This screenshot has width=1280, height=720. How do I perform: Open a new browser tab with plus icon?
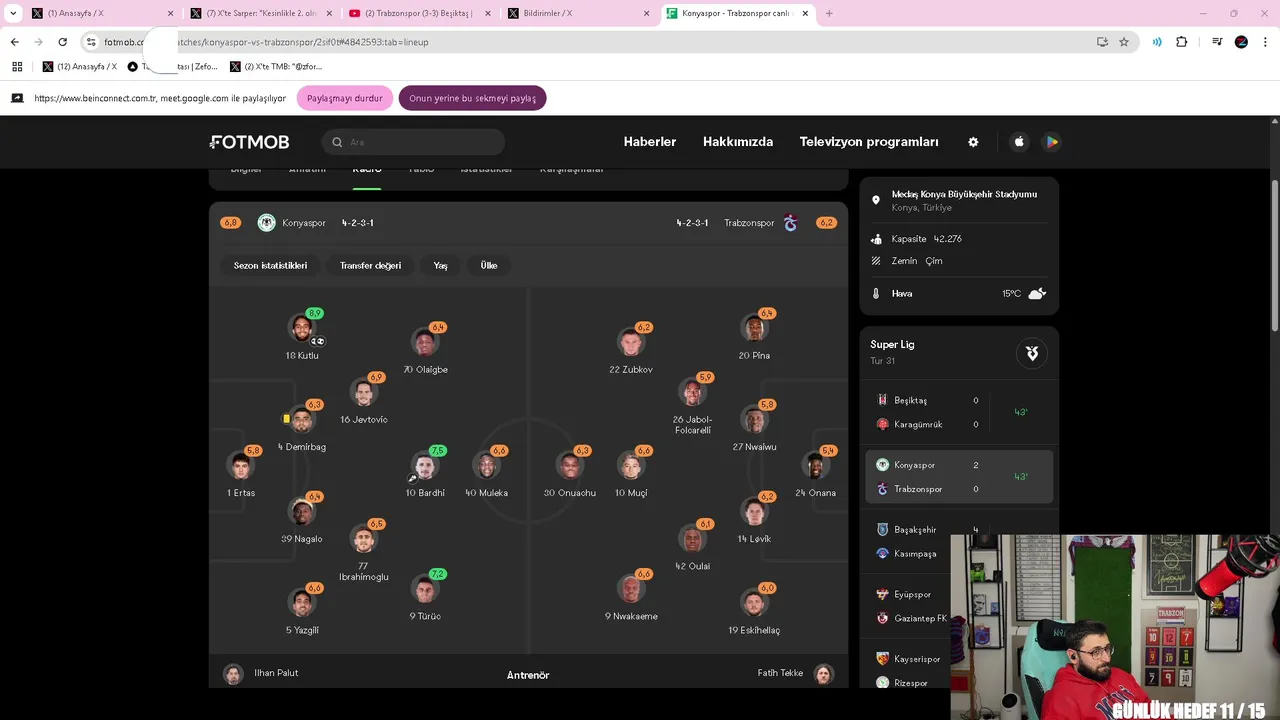[x=829, y=14]
